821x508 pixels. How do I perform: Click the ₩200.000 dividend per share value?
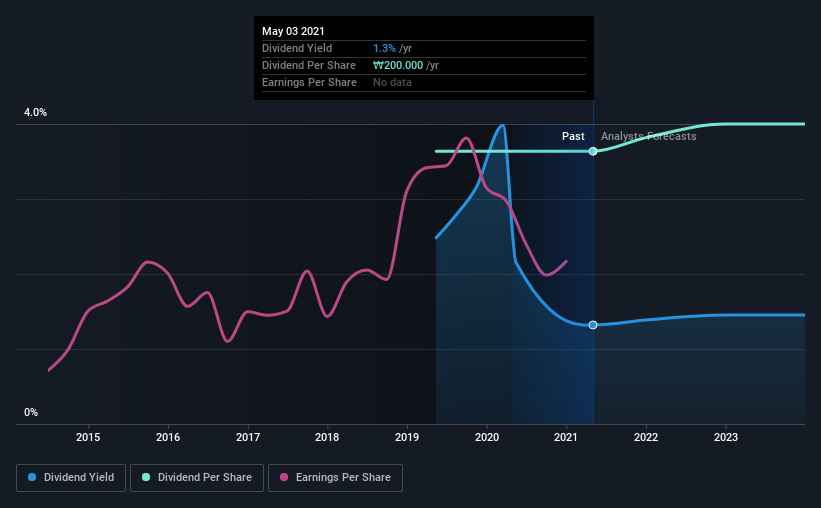point(398,65)
